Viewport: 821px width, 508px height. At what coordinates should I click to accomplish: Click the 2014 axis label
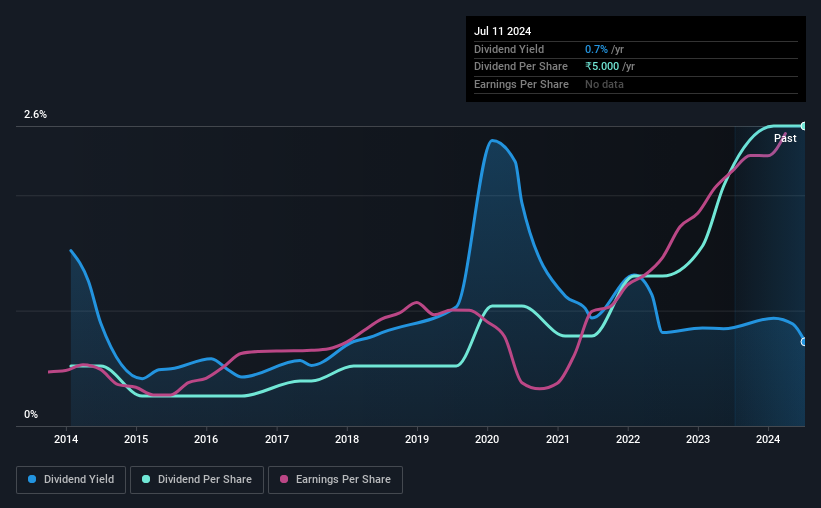pos(66,439)
